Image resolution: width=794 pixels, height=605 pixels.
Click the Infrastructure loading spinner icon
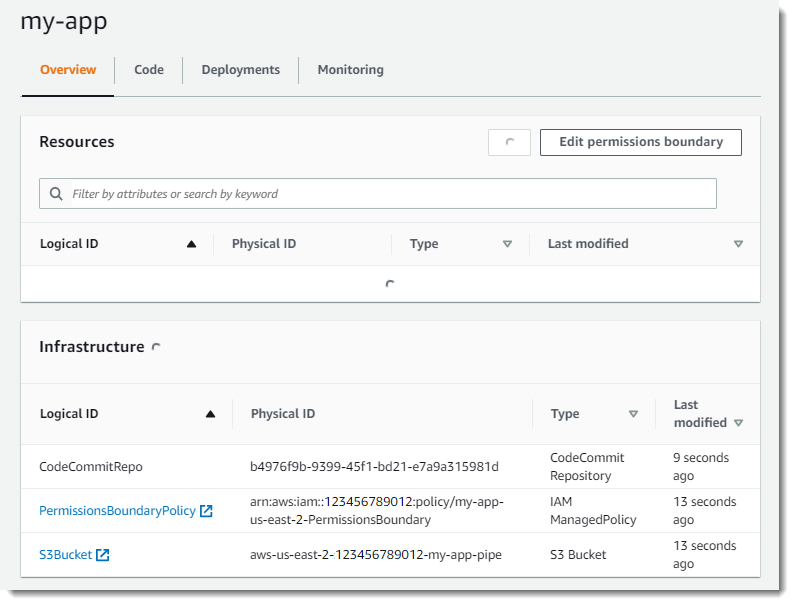pyautogui.click(x=155, y=347)
